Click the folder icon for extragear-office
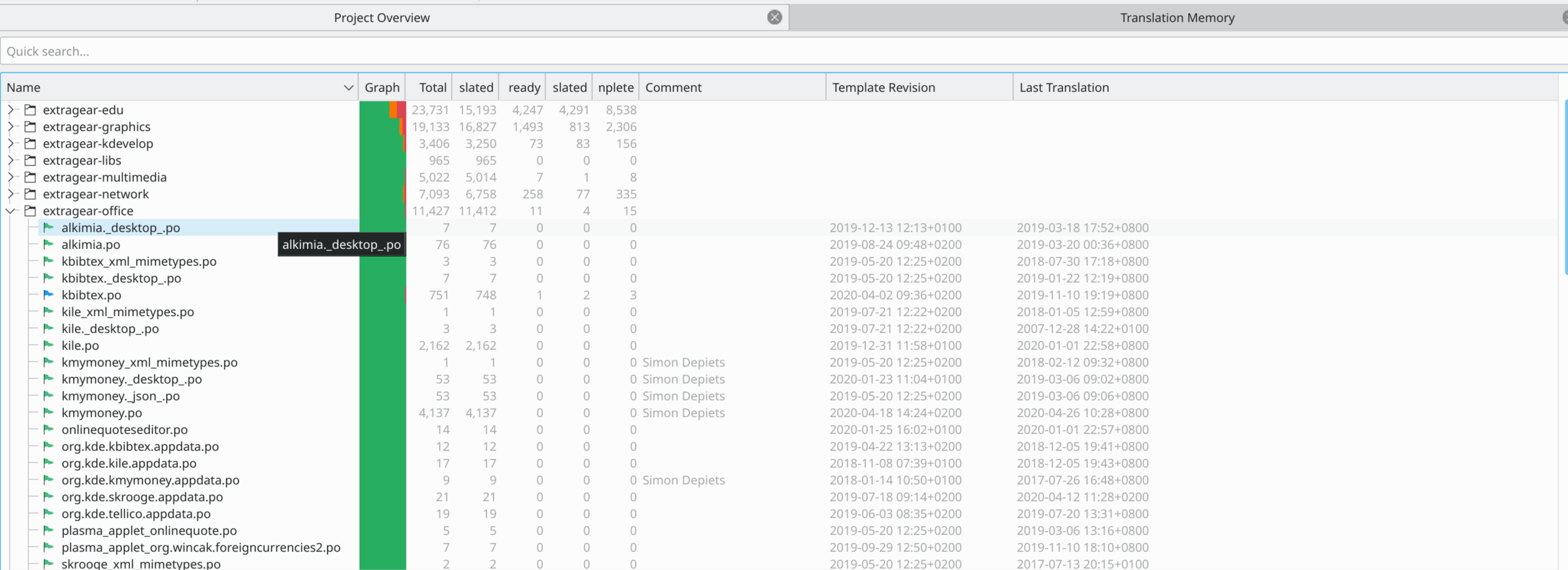Screen dimensions: 1568x570 click(30, 211)
